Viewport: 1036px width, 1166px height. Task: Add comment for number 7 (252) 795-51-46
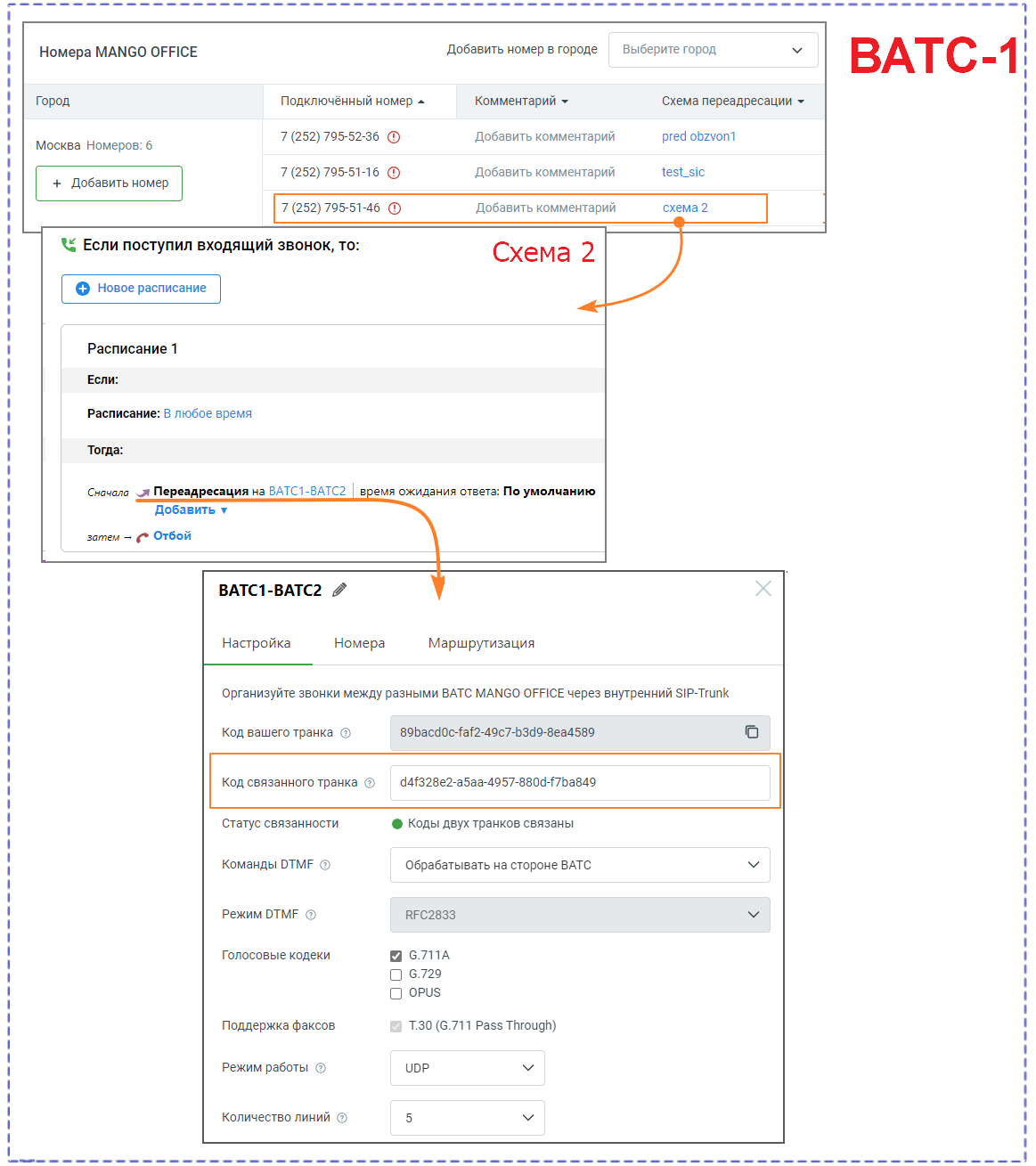(x=546, y=208)
